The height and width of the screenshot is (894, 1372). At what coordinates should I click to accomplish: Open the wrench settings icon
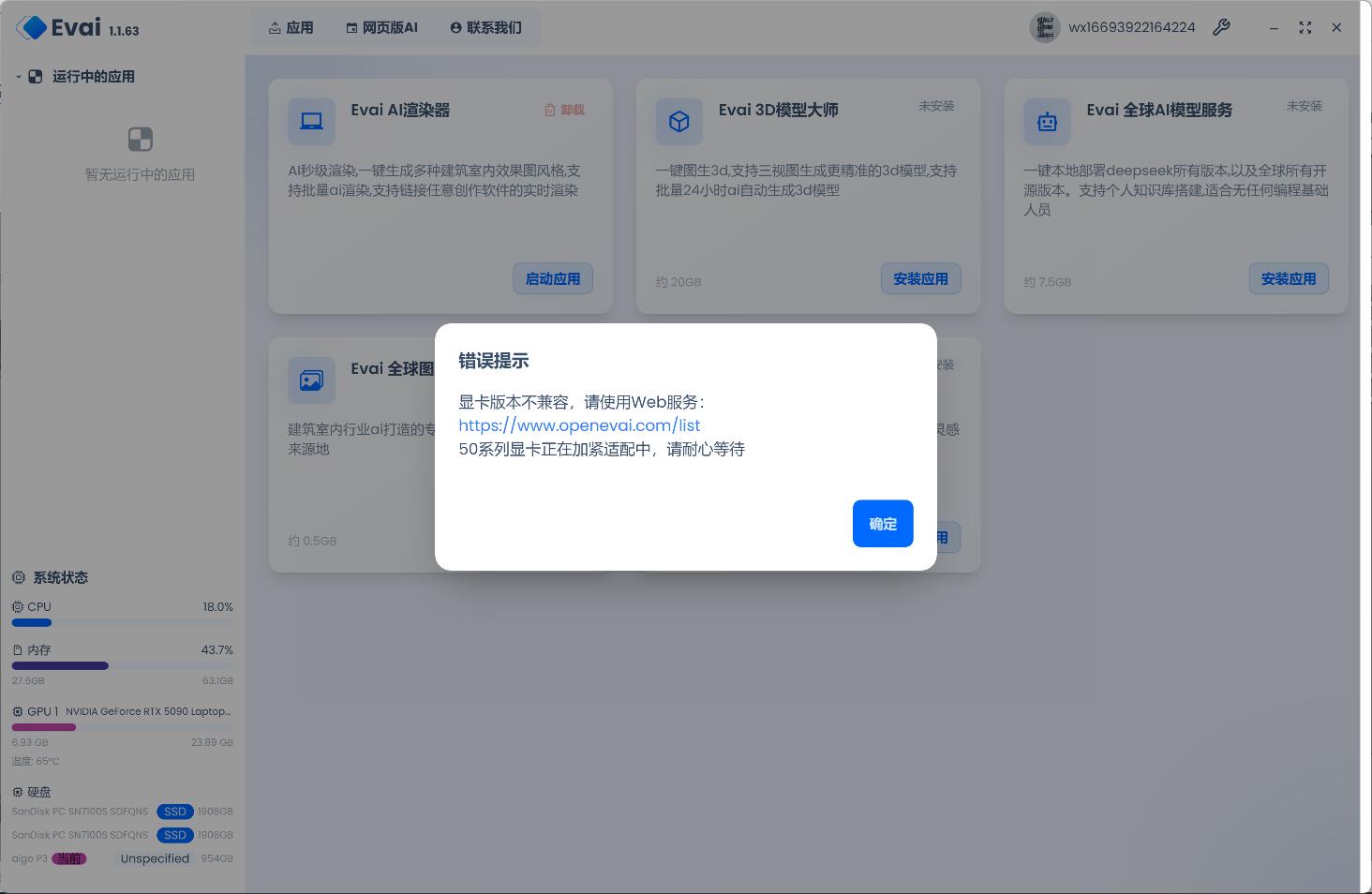tap(1221, 27)
